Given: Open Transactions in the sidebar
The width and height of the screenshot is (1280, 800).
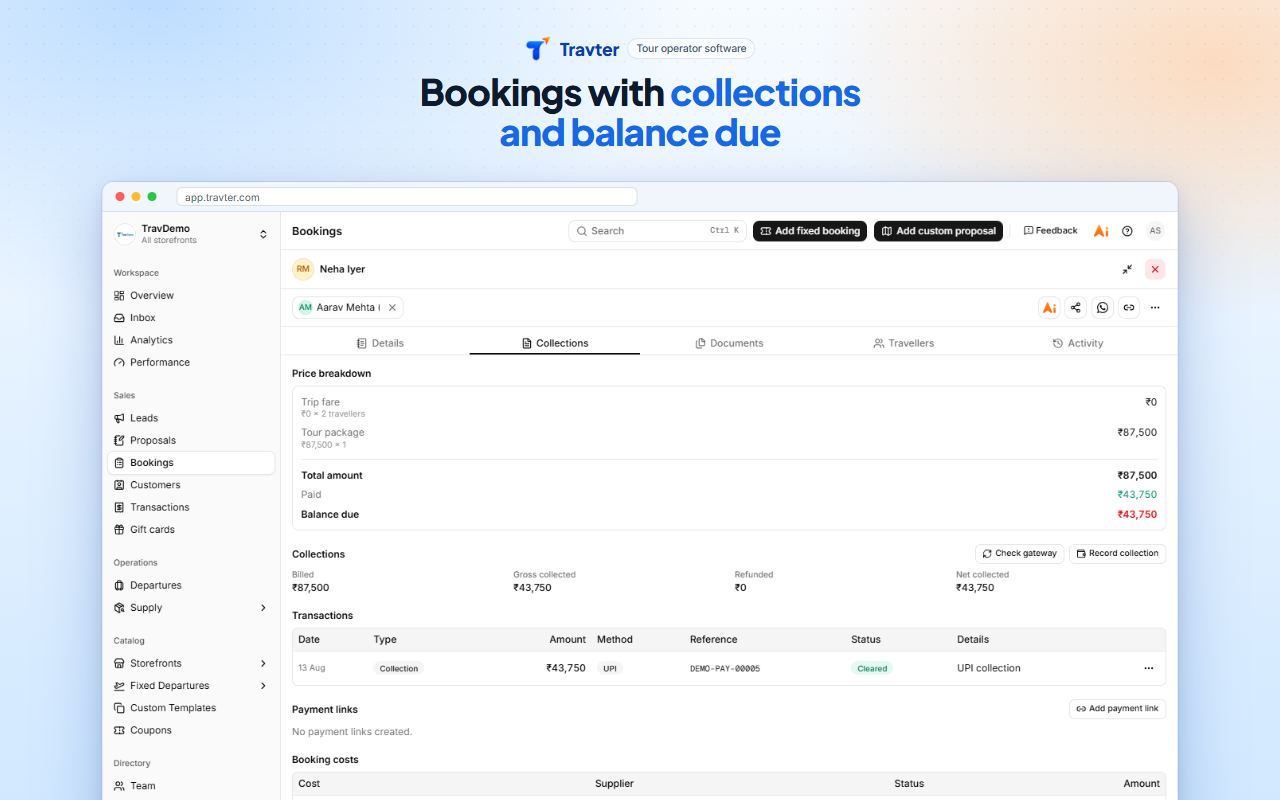Looking at the screenshot, I should [x=191, y=507].
